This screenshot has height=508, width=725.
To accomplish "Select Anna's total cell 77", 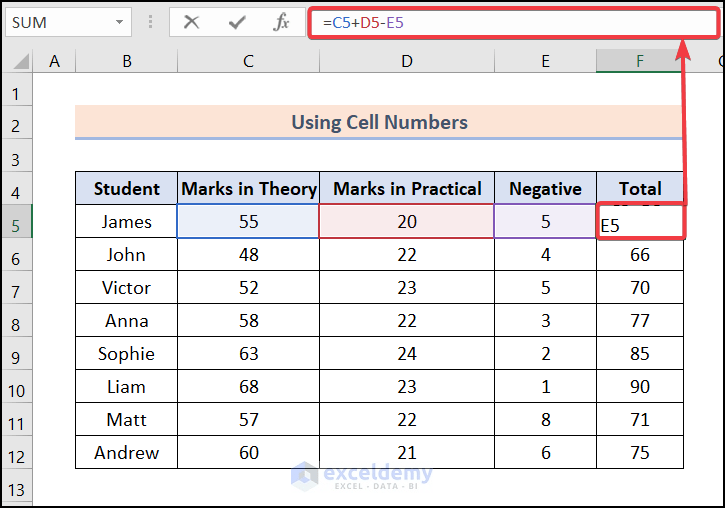I will point(640,320).
